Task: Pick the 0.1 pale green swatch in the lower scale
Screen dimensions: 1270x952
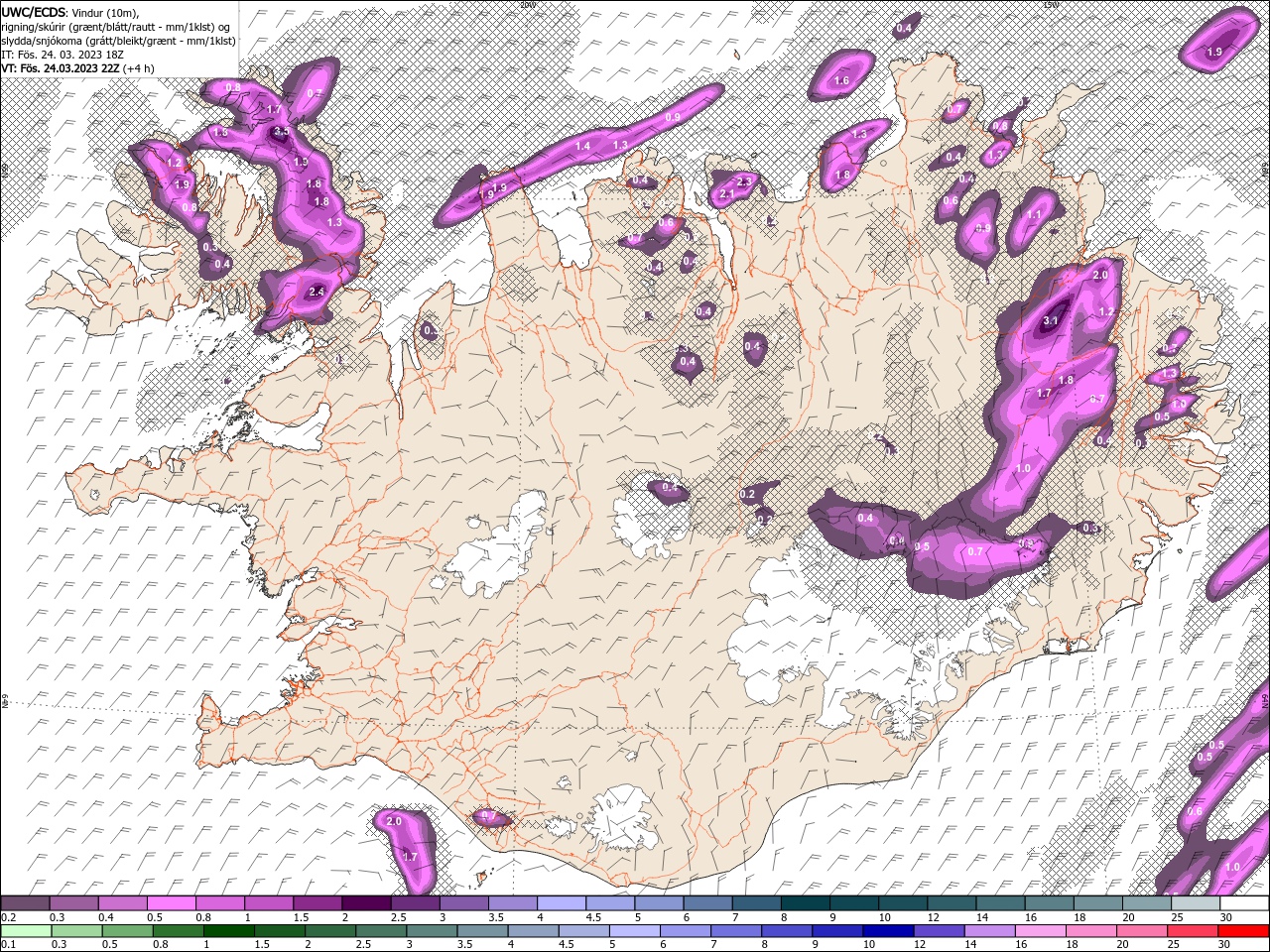Action: point(26,930)
